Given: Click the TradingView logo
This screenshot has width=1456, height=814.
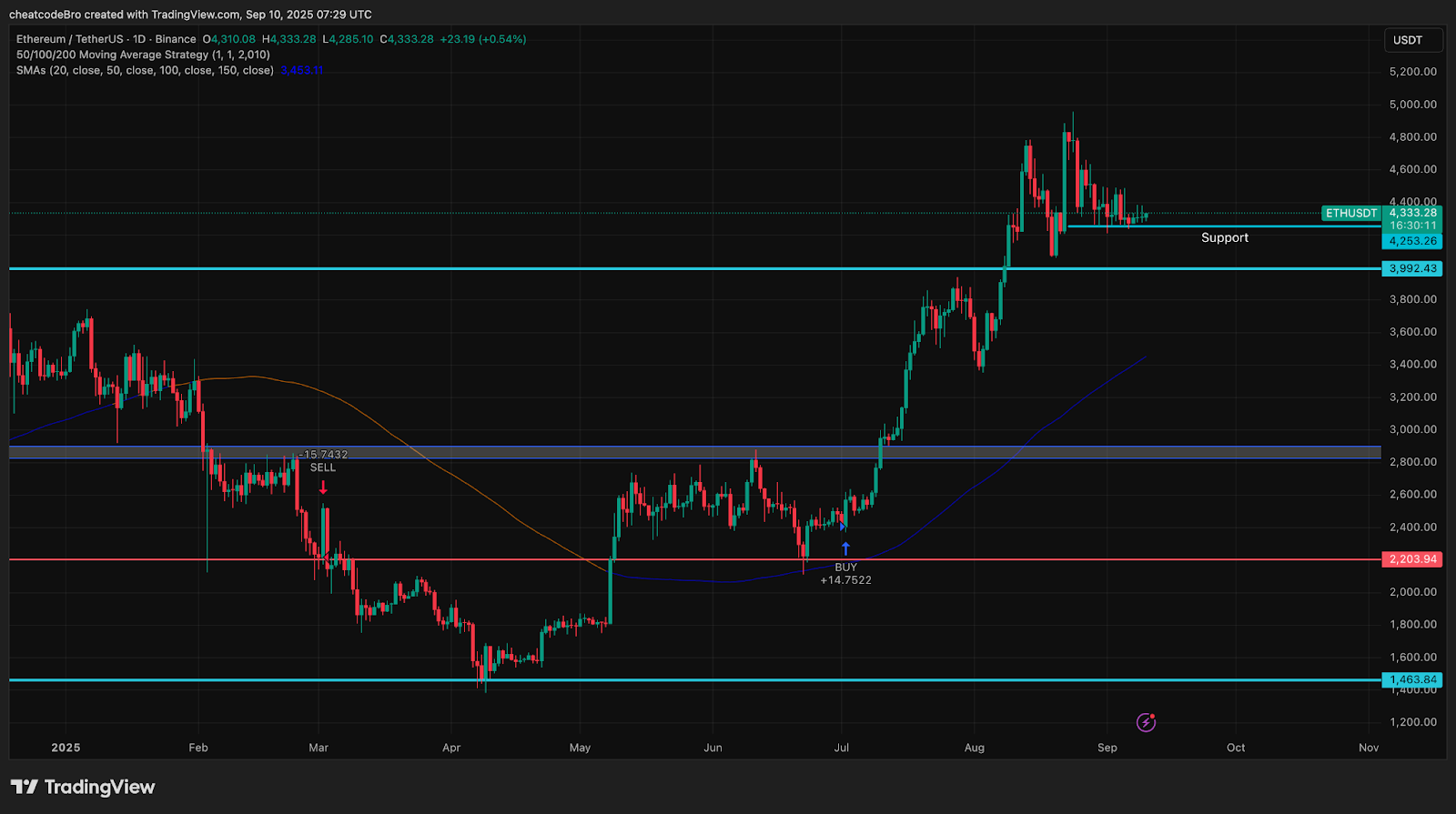Looking at the screenshot, I should pyautogui.click(x=83, y=787).
